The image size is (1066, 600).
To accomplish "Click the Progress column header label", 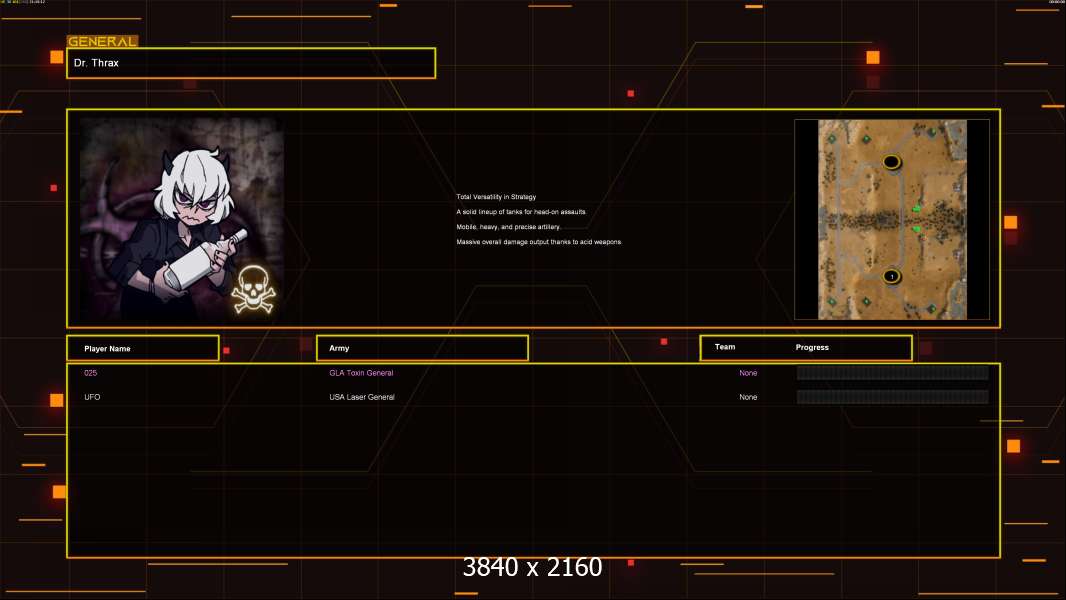I will 812,347.
